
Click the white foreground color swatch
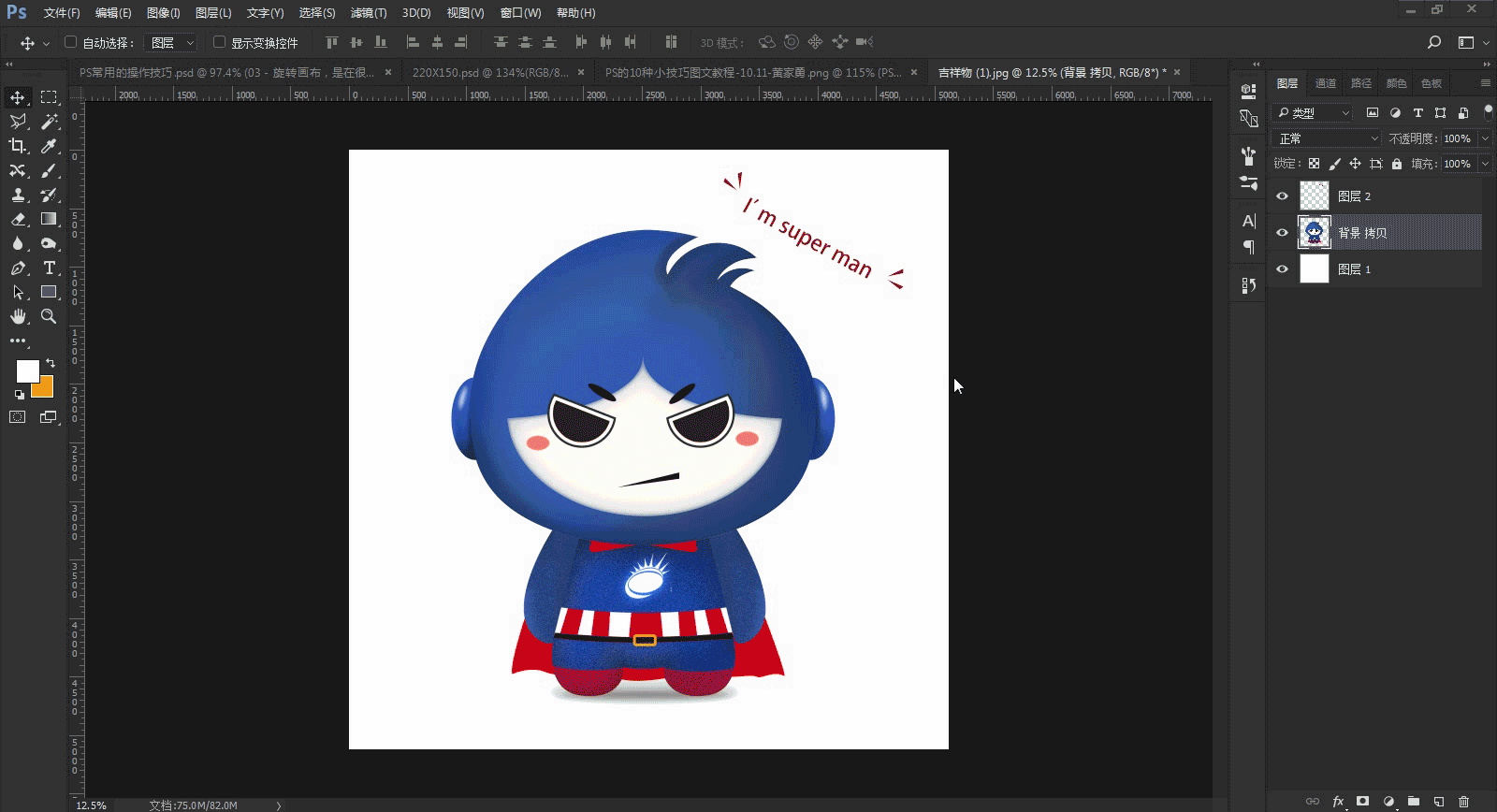coord(26,370)
